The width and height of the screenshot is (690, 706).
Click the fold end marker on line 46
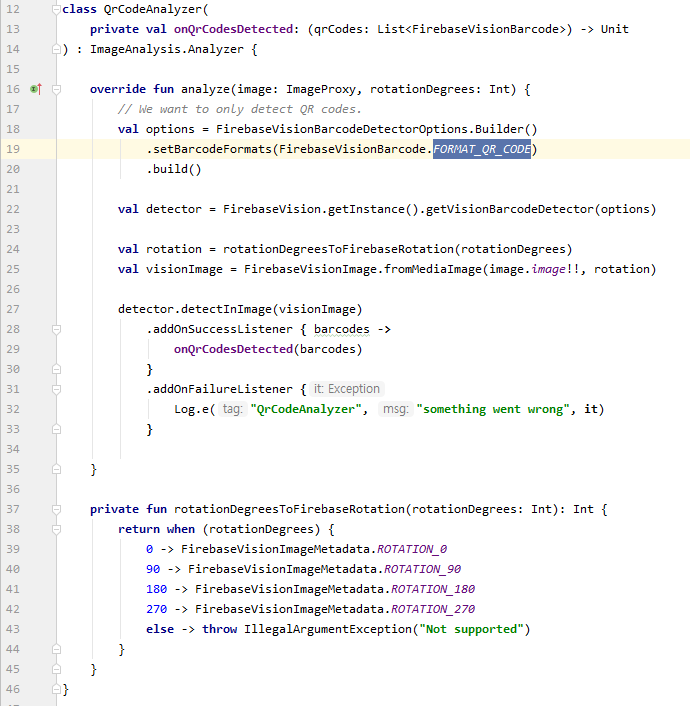coord(56,689)
